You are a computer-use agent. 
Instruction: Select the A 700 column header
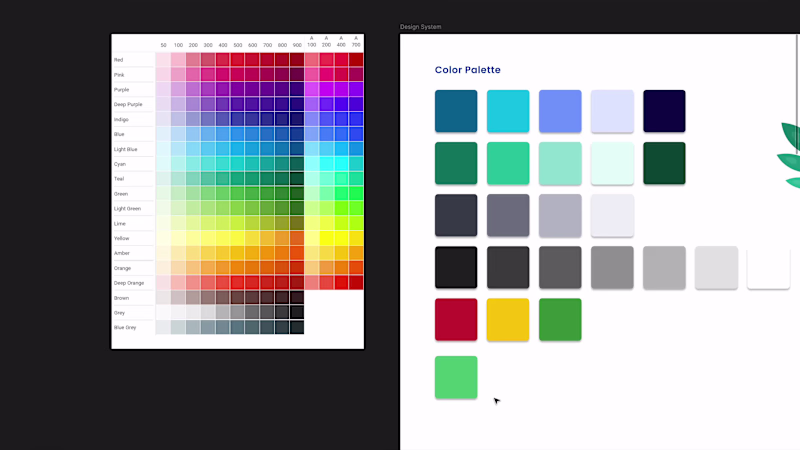coord(356,41)
